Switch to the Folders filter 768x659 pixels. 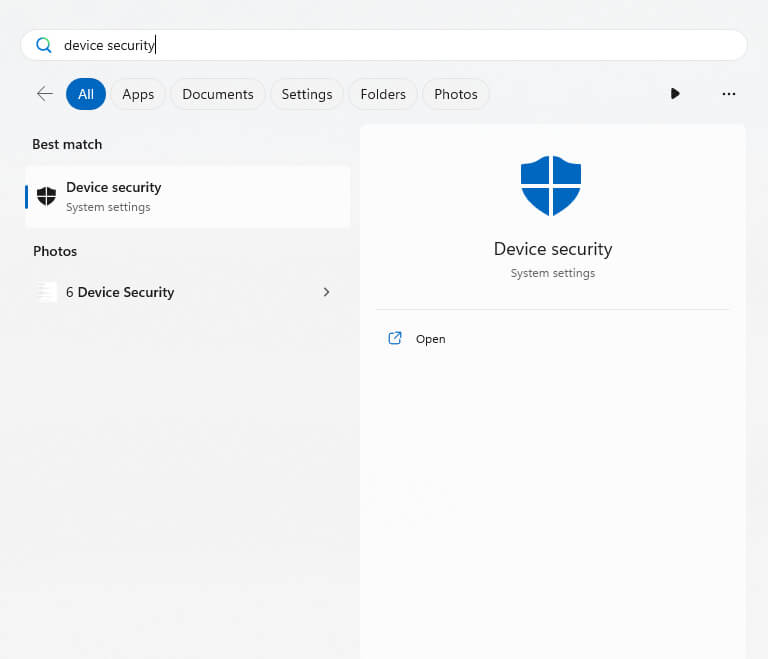pyautogui.click(x=383, y=94)
